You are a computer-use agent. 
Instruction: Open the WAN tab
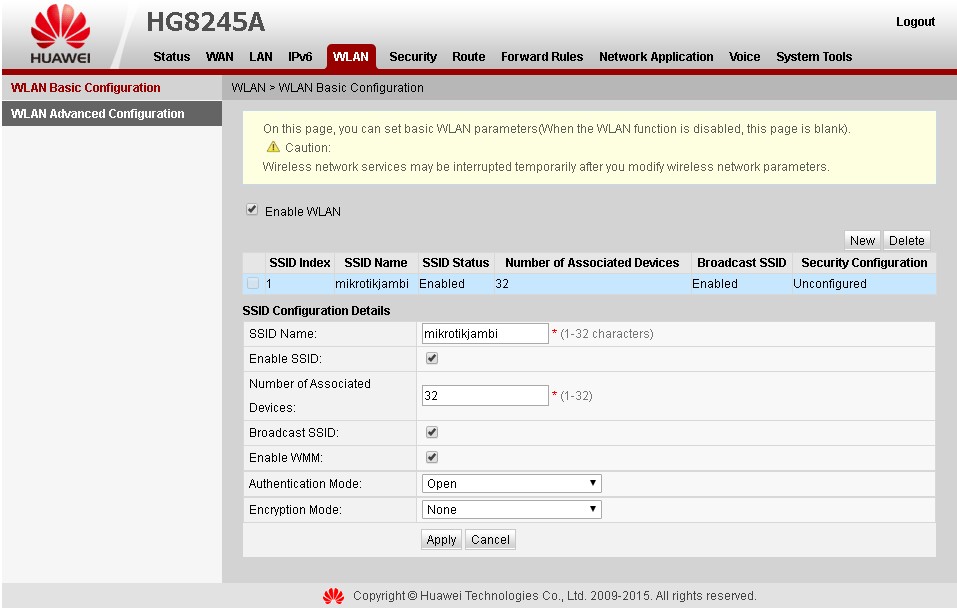[220, 57]
